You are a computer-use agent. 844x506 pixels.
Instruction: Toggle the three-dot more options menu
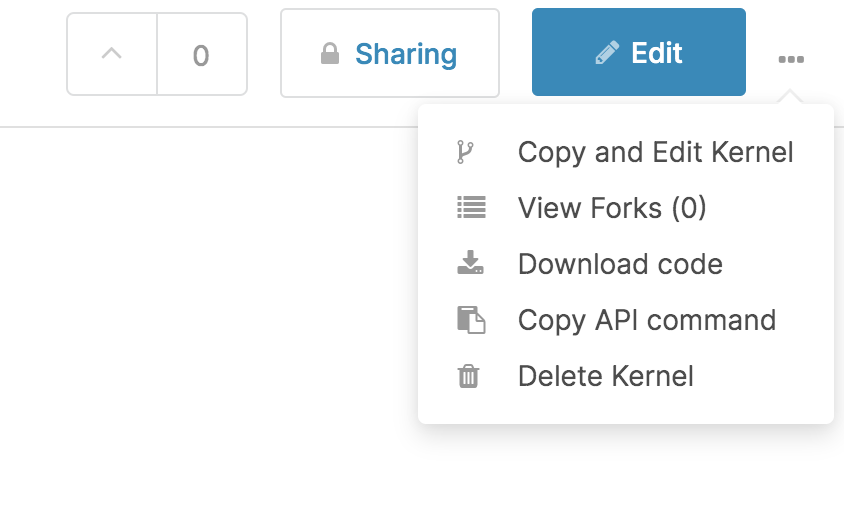(x=791, y=59)
